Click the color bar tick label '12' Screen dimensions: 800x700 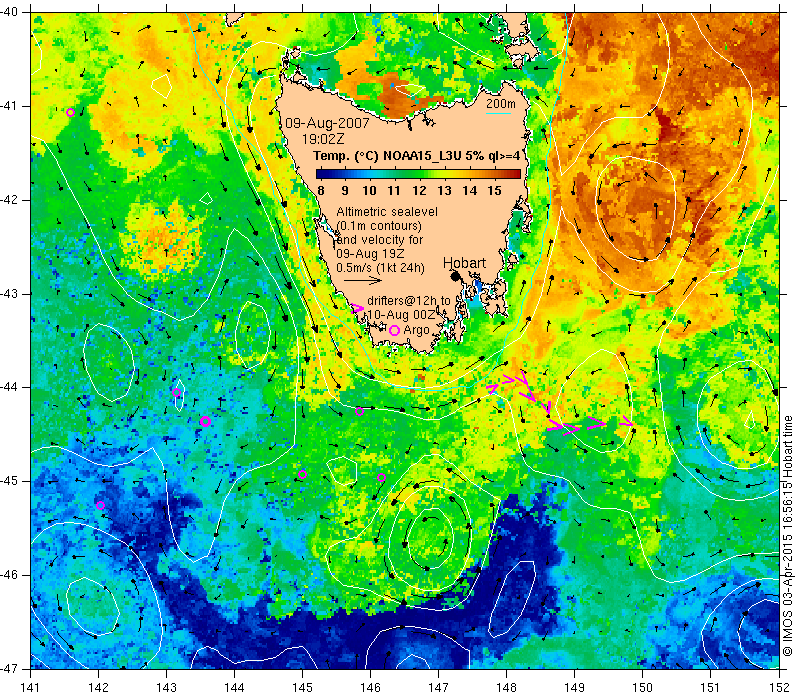pos(419,191)
